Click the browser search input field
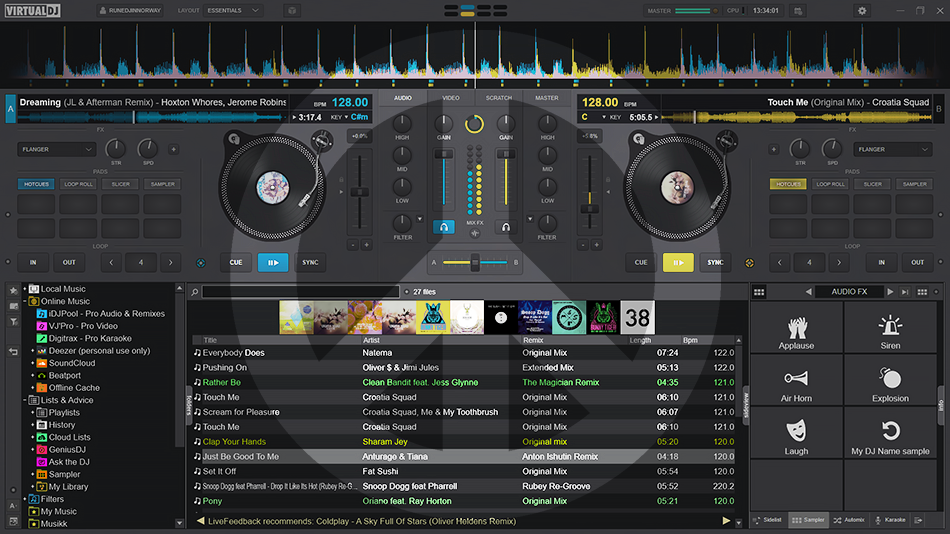This screenshot has width=950, height=534. [300, 292]
